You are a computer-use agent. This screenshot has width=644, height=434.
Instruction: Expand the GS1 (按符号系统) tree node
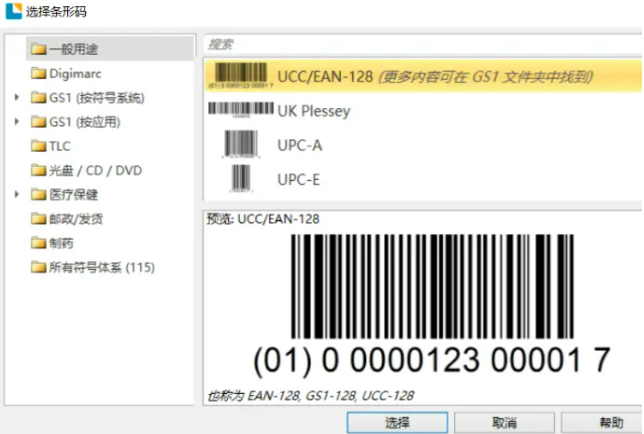[16, 98]
